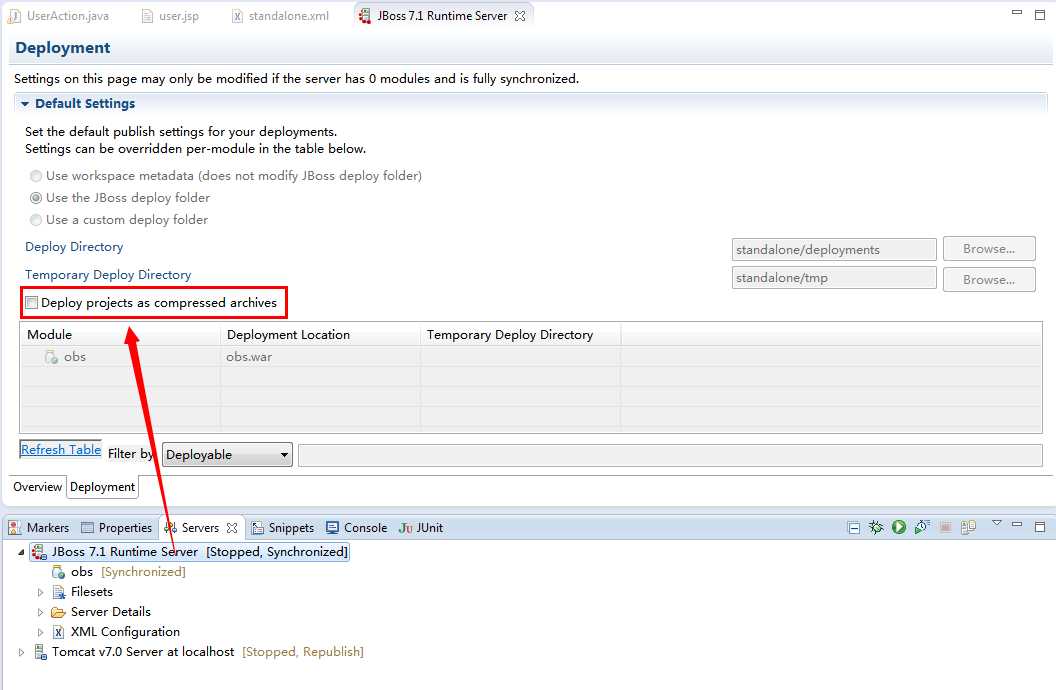Select the obs module table row
1056x690 pixels.
point(531,357)
